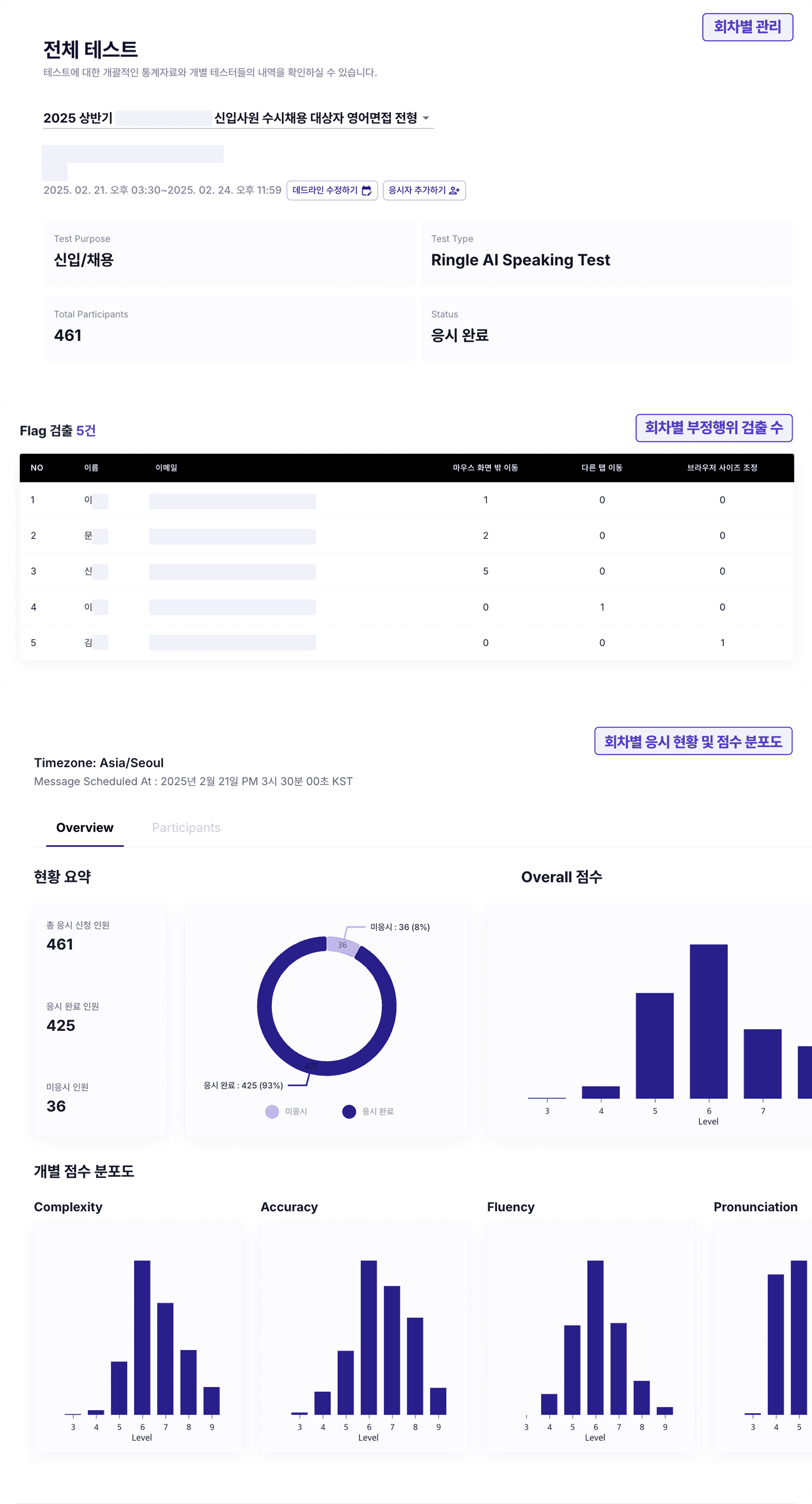Select the Overview tab
This screenshot has width=812, height=1504.
tap(85, 827)
